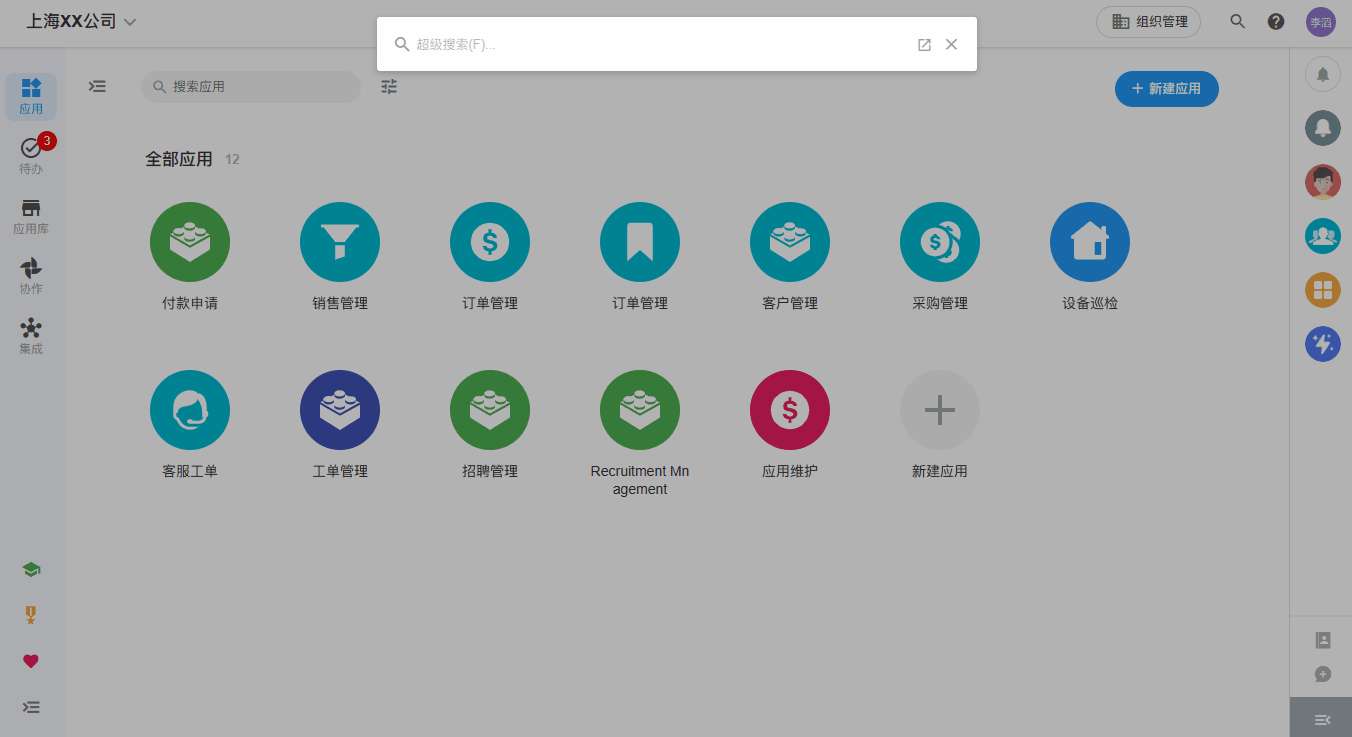The image size is (1352, 737).
Task: Expand the bottom left sidebar toggle
Action: point(31,707)
